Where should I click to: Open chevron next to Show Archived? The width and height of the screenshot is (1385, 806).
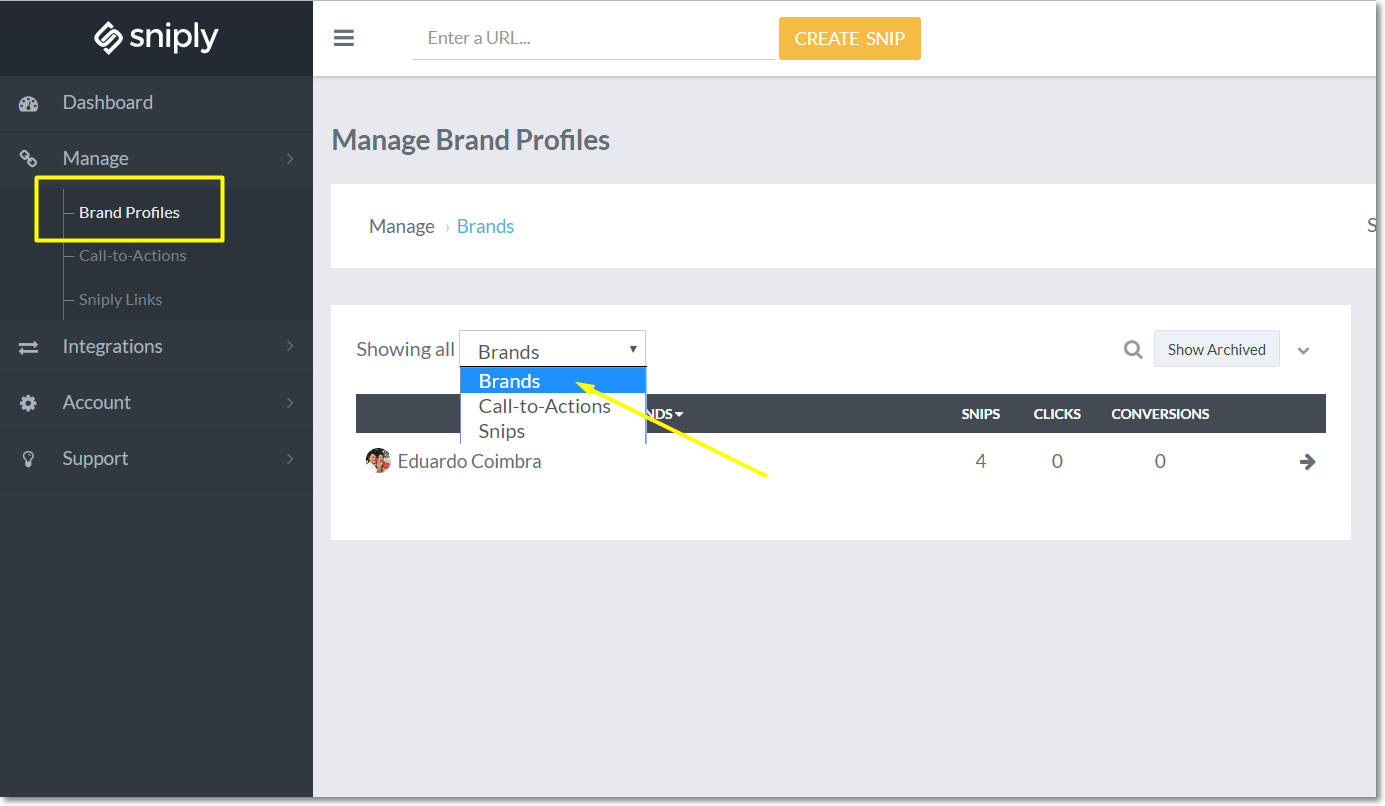(1303, 351)
